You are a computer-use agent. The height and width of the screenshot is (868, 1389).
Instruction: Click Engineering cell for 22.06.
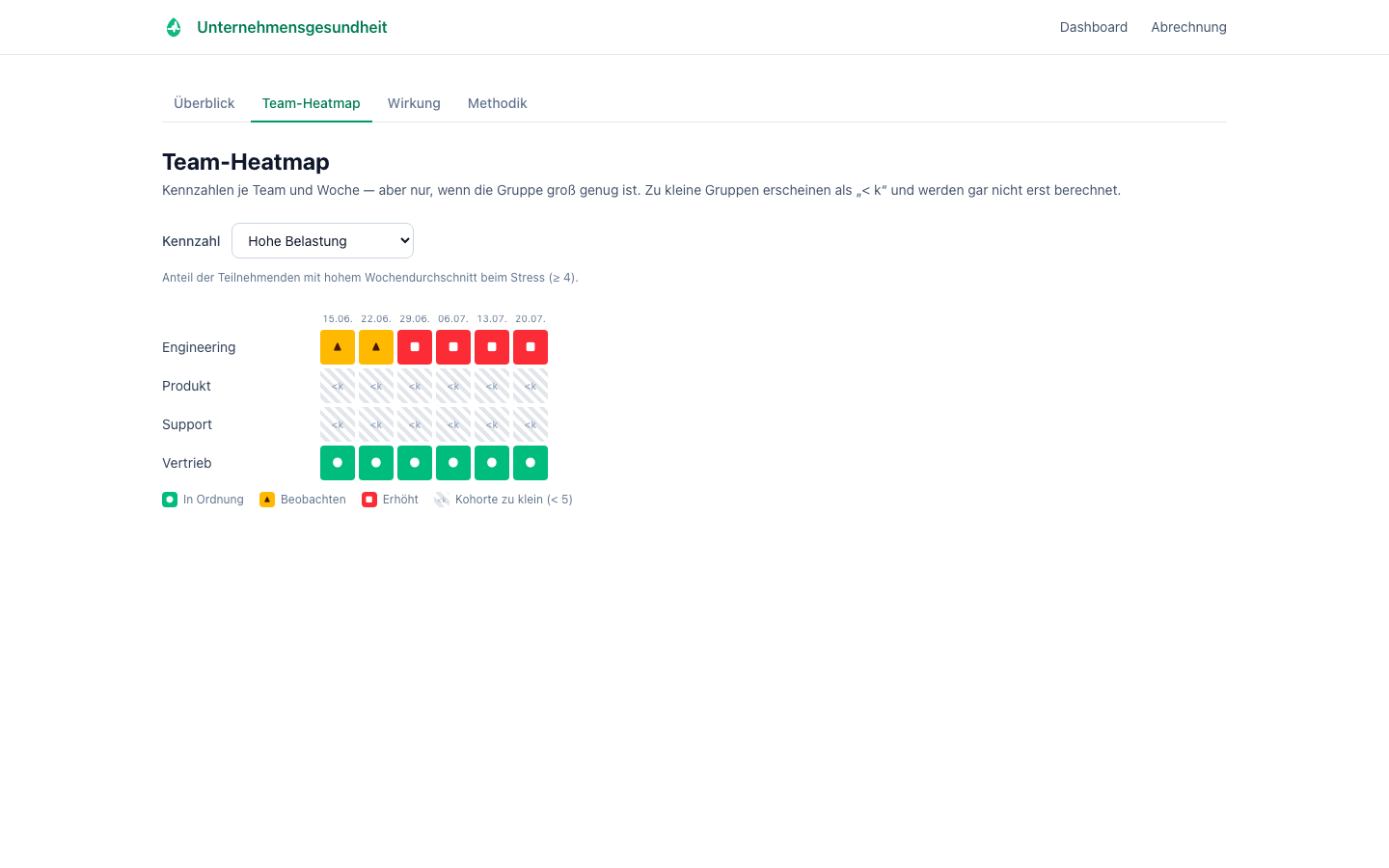pos(376,347)
